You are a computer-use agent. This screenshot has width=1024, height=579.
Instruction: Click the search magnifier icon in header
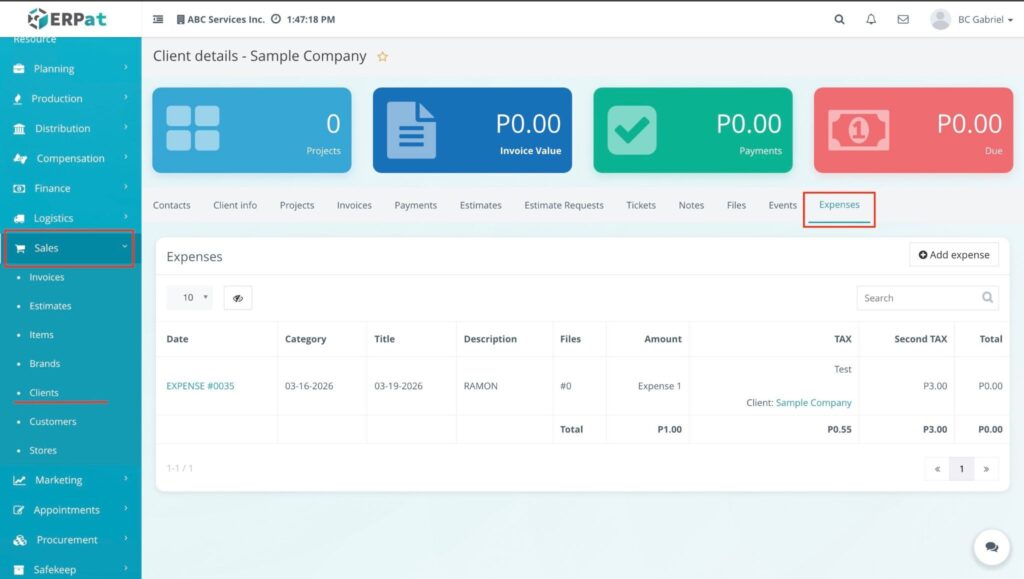[838, 19]
